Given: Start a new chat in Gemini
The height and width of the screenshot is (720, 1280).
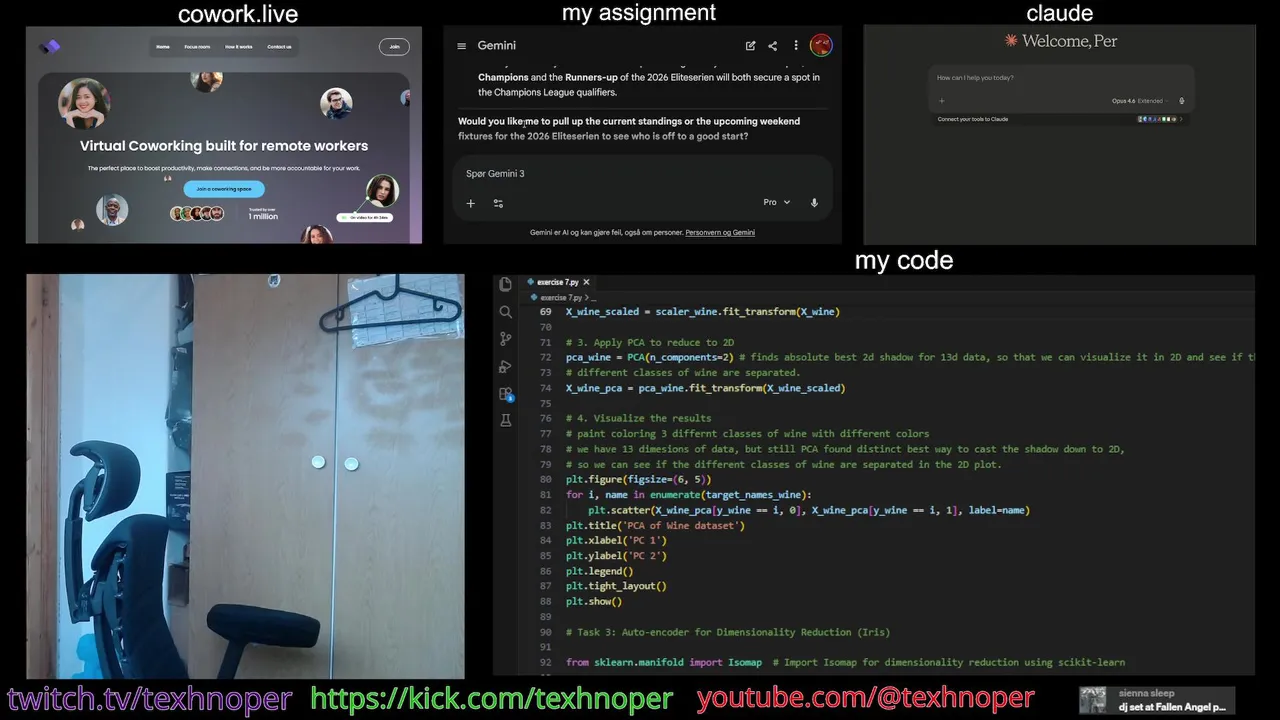Looking at the screenshot, I should [x=750, y=46].
